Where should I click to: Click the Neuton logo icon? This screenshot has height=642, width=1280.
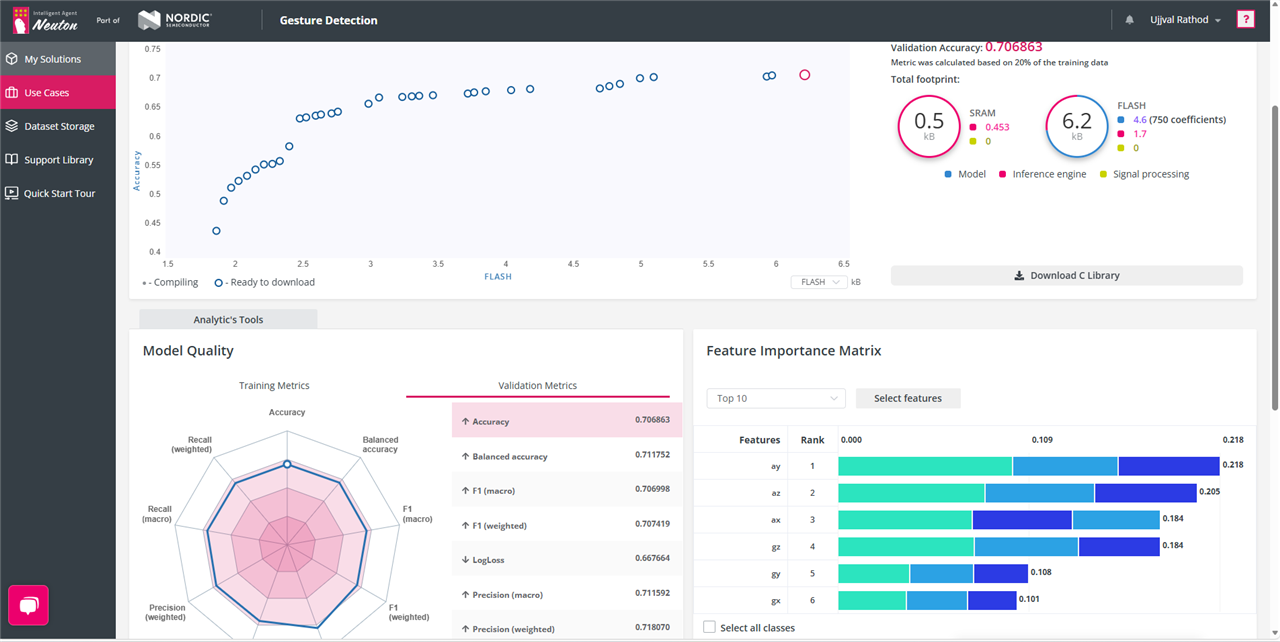point(20,20)
